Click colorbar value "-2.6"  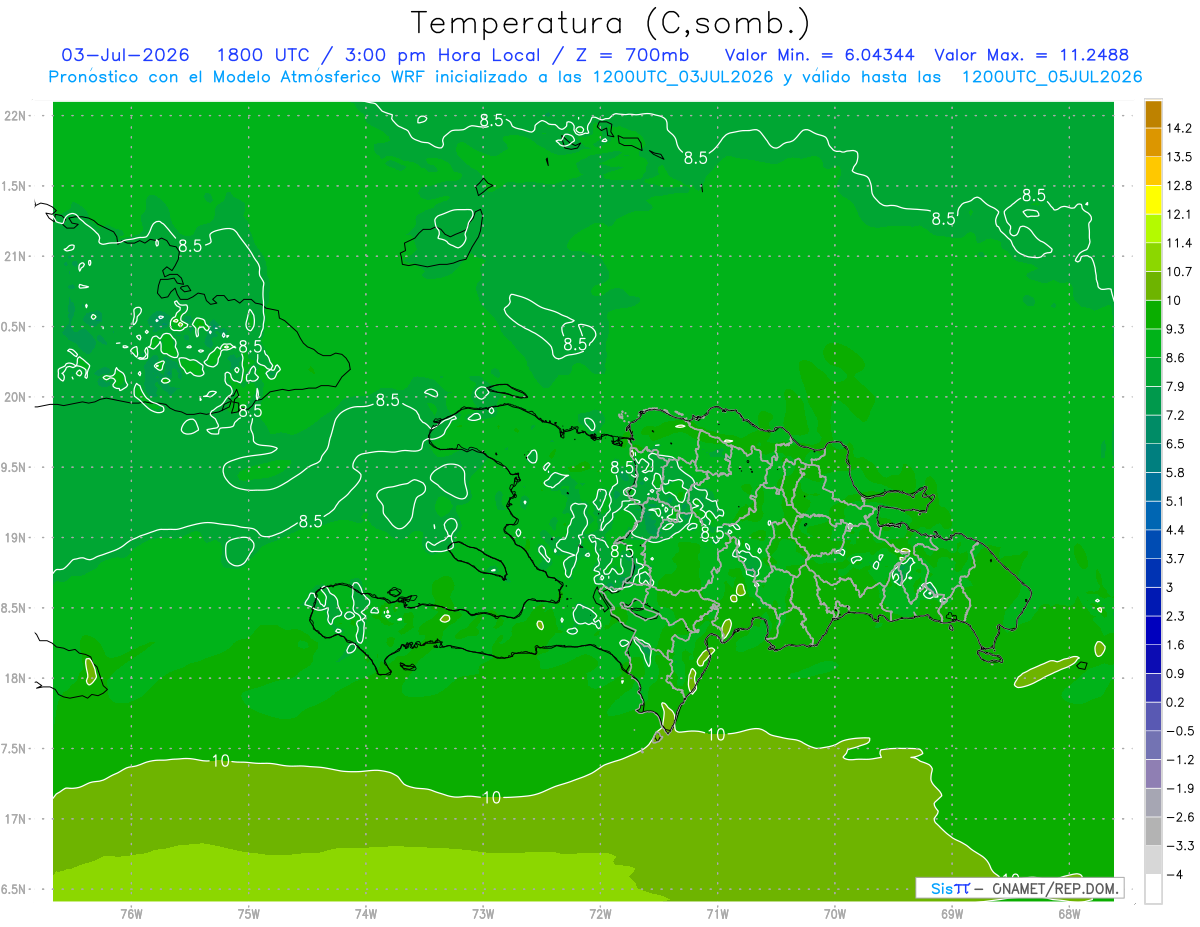click(1180, 817)
